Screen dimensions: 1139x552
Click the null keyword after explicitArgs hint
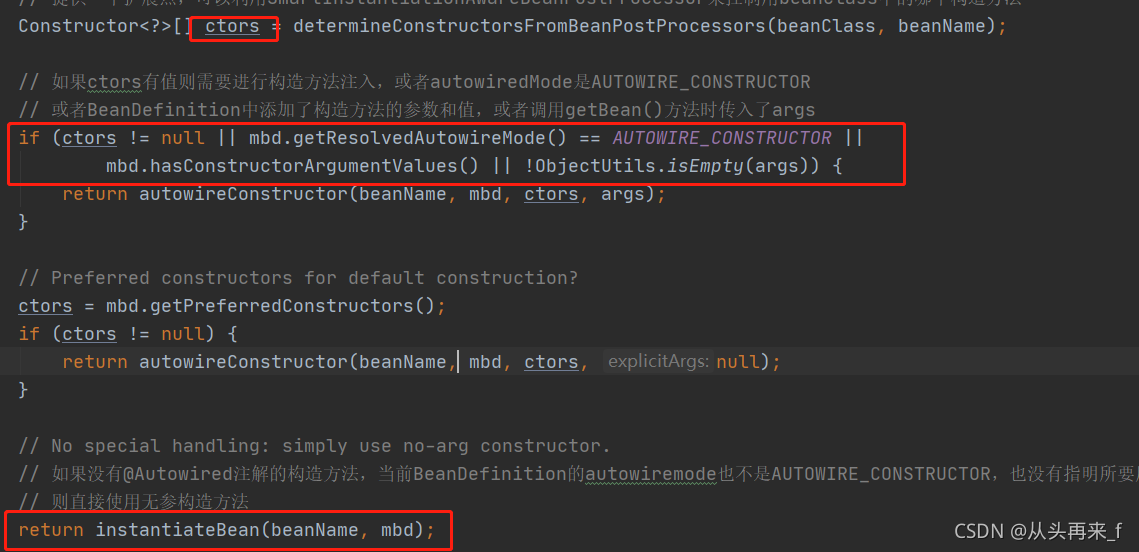[737, 362]
